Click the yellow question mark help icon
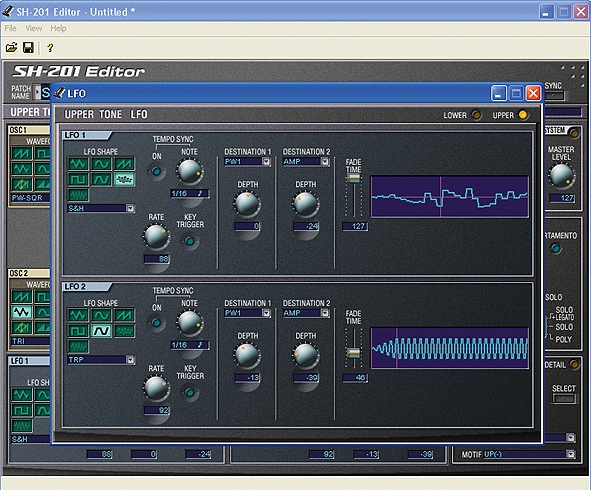 pyautogui.click(x=50, y=47)
